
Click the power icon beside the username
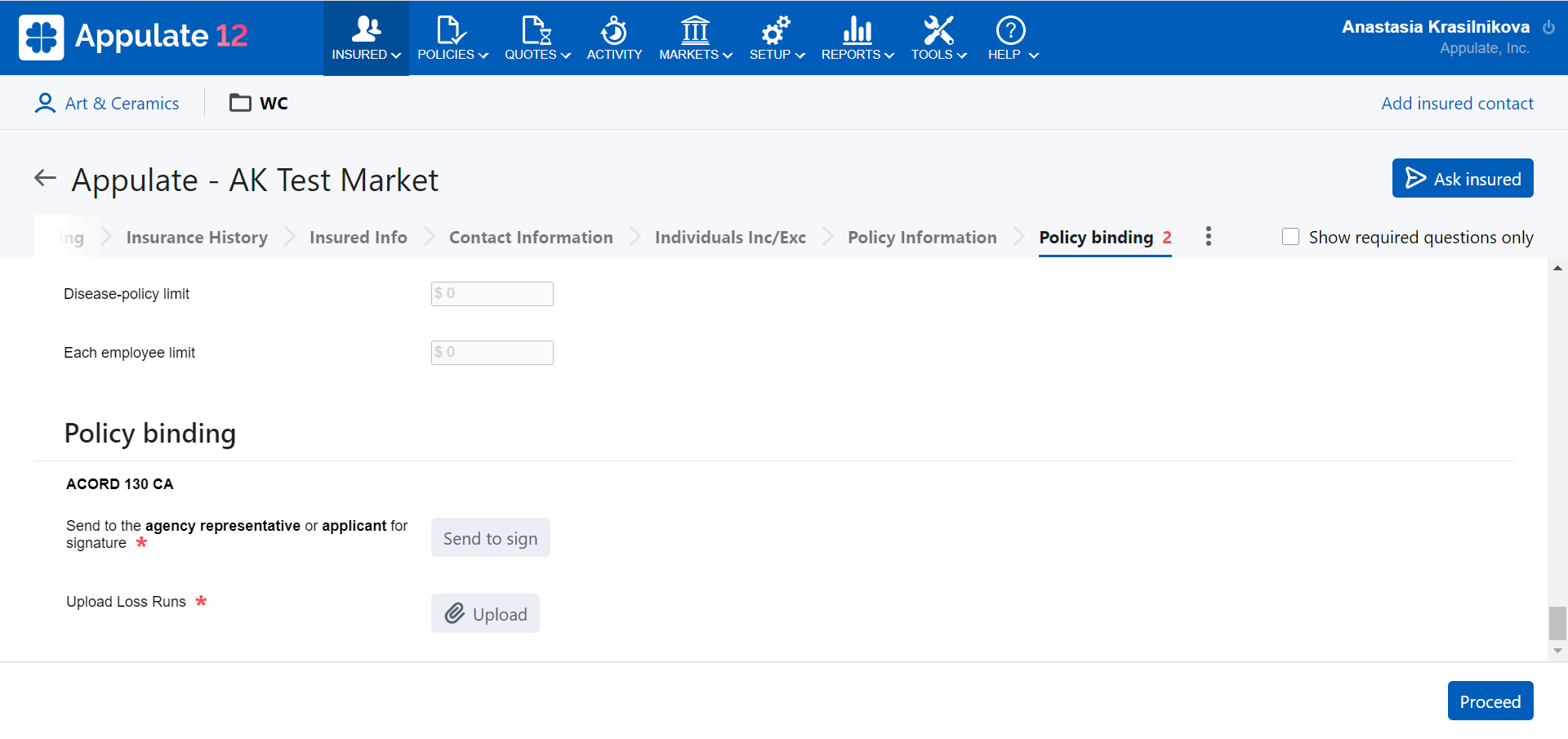1548,27
